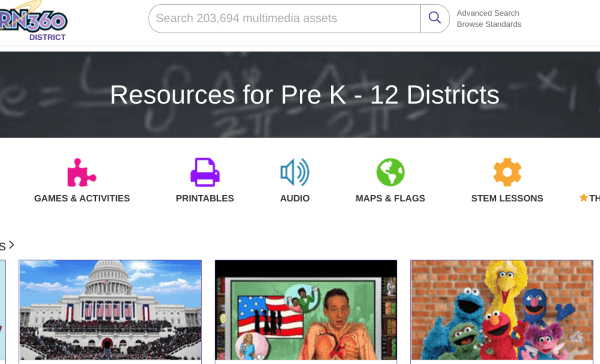Click the green globe icon
This screenshot has height=364, width=600.
[x=390, y=172]
